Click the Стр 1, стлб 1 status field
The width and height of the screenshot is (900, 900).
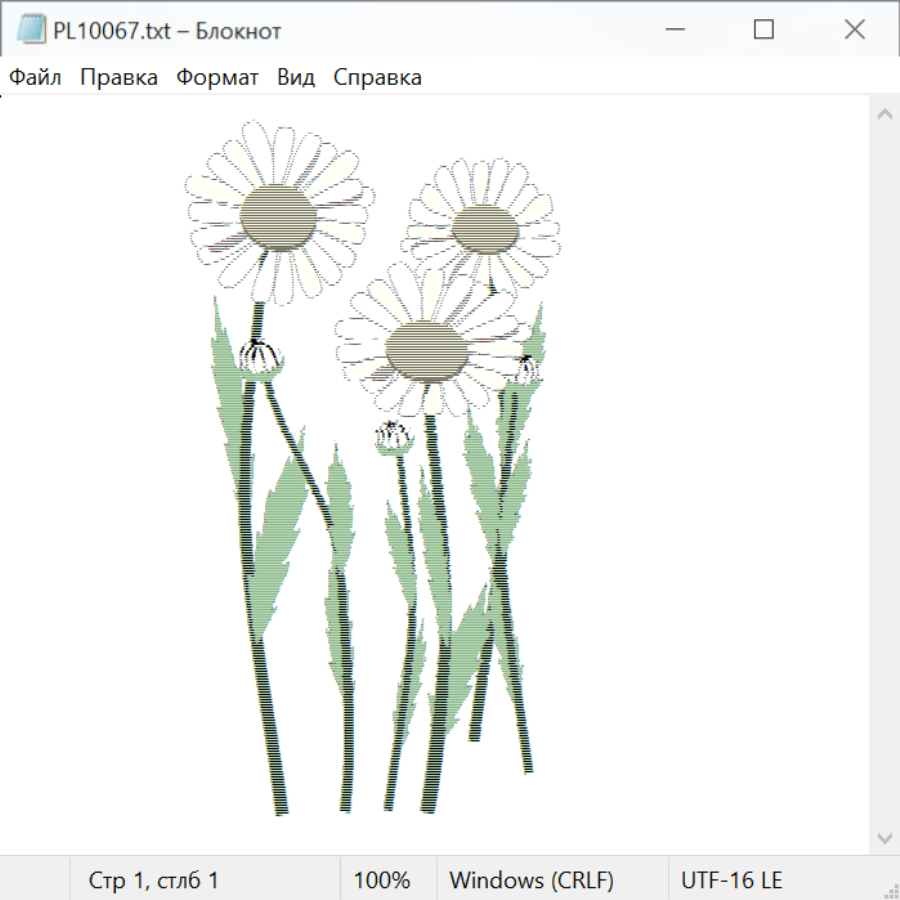[x=154, y=880]
